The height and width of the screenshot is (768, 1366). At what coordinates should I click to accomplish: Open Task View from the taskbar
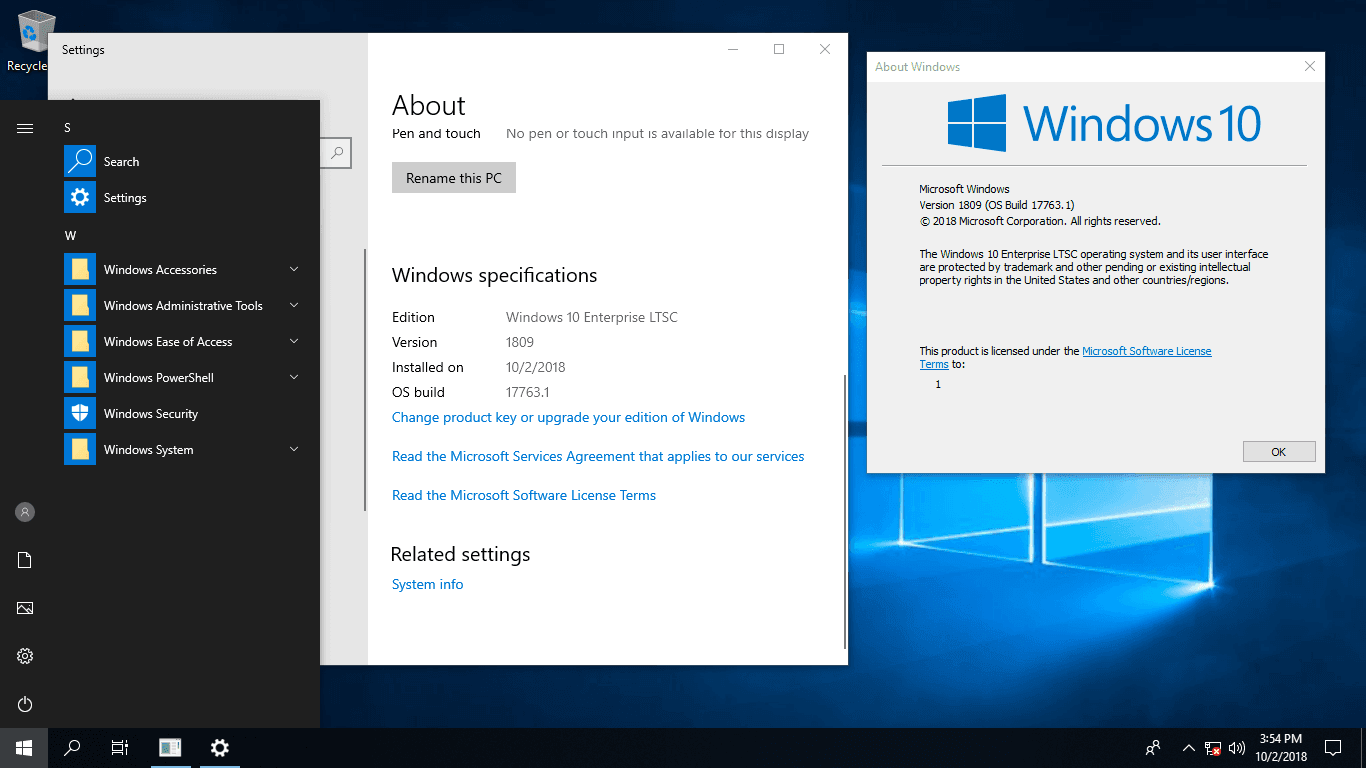click(119, 747)
